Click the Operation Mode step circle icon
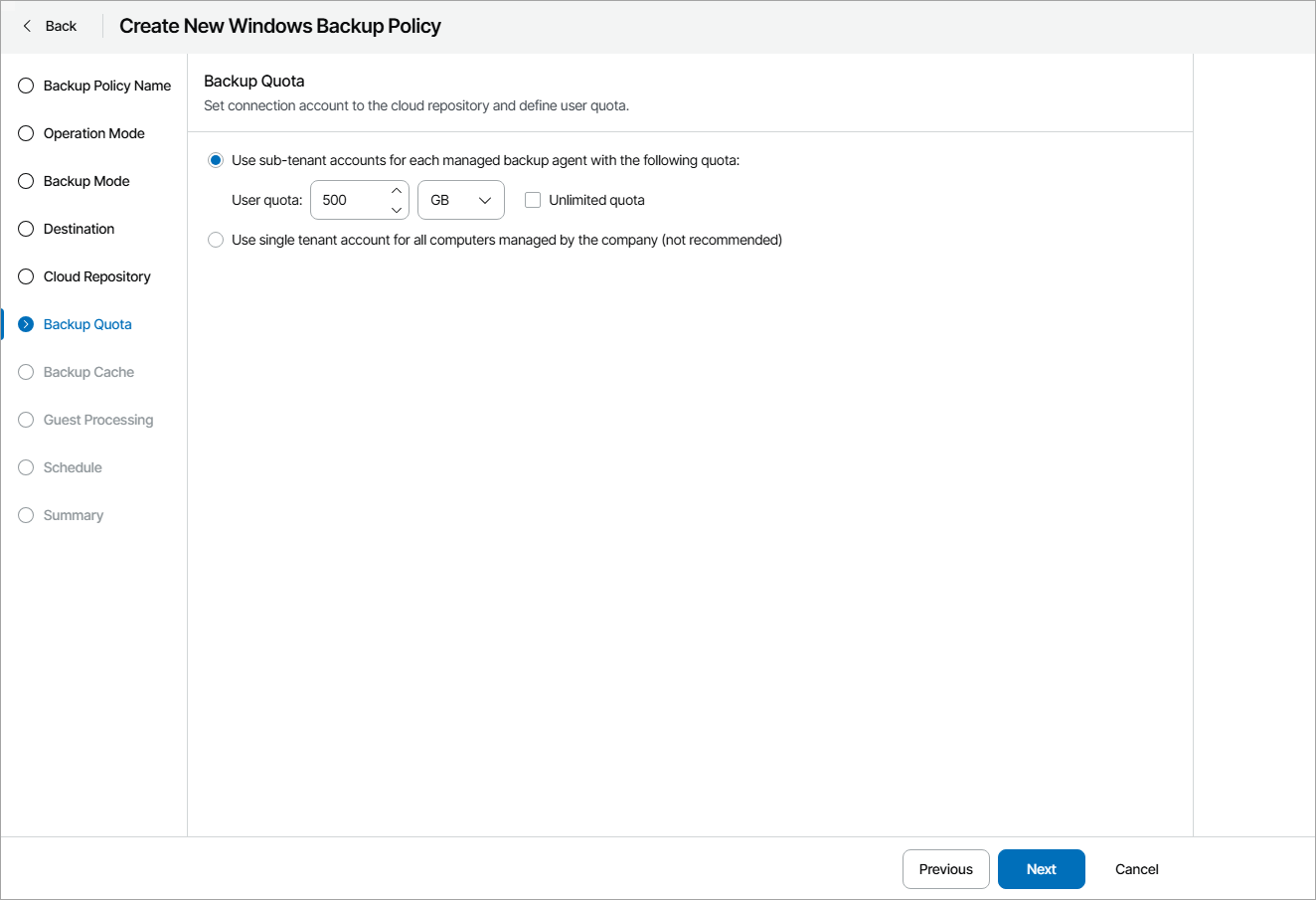This screenshot has width=1316, height=900. pos(26,133)
